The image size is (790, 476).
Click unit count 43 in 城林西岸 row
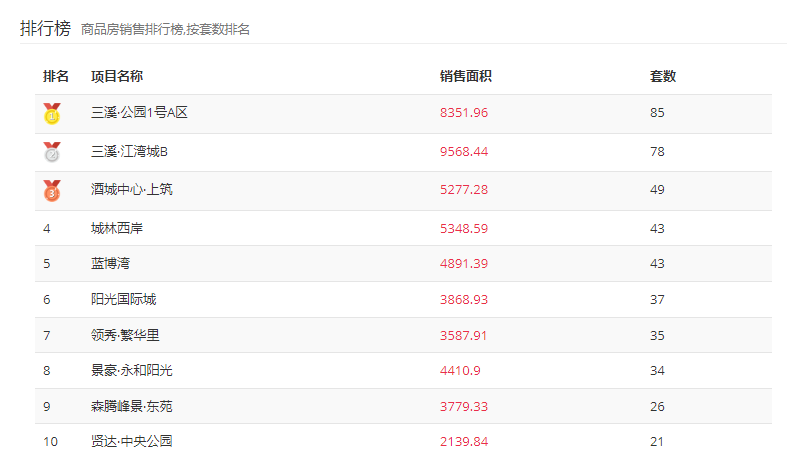coord(657,228)
